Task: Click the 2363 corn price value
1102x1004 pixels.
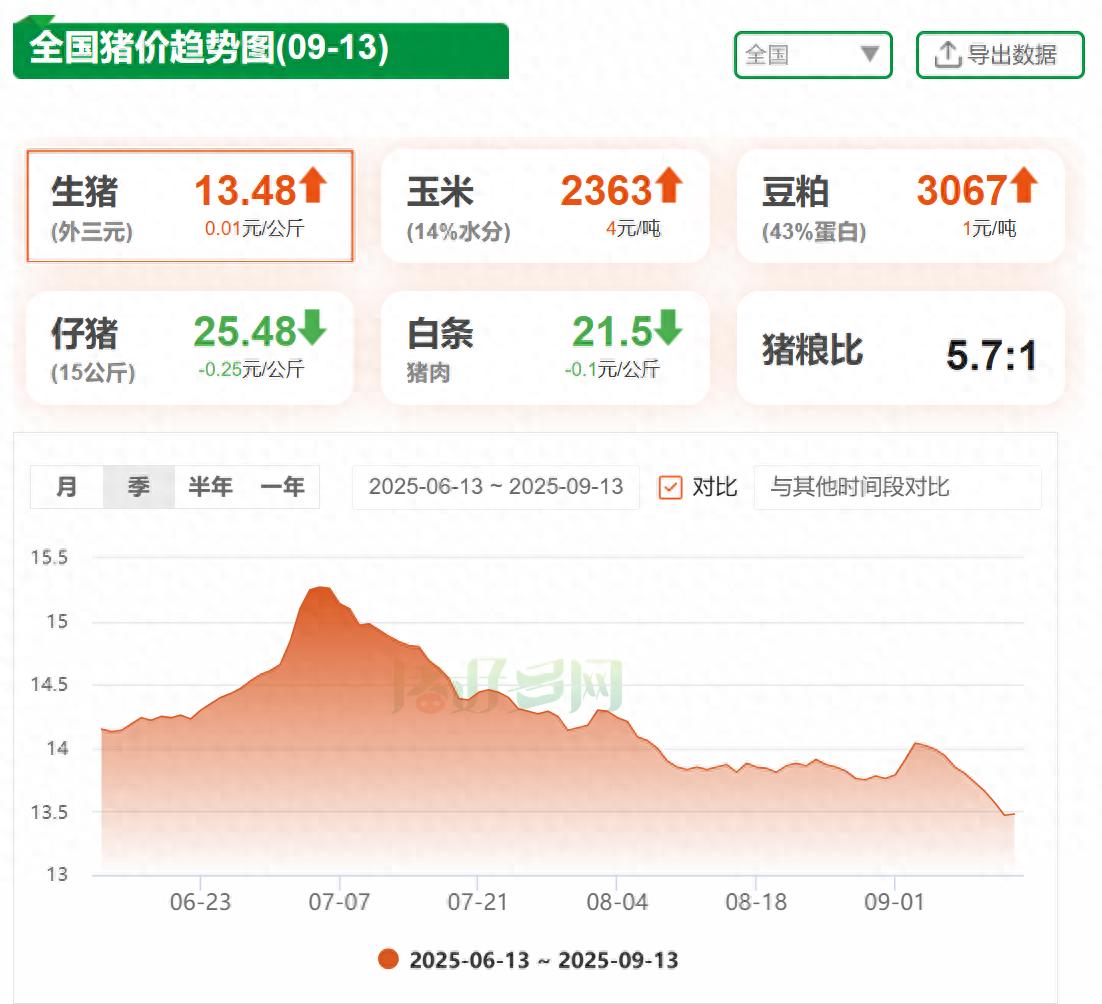Action: coord(607,190)
